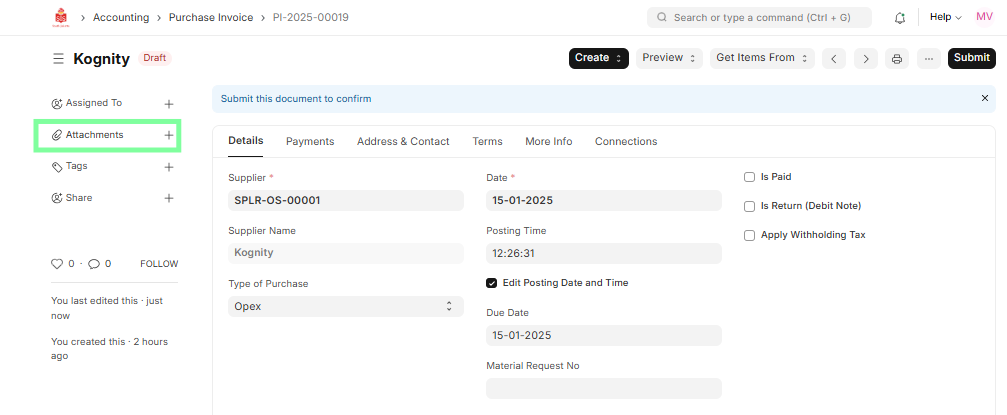Screen dimensions: 1007x415
Task: Expand the Create dropdown button
Action: 599,58
